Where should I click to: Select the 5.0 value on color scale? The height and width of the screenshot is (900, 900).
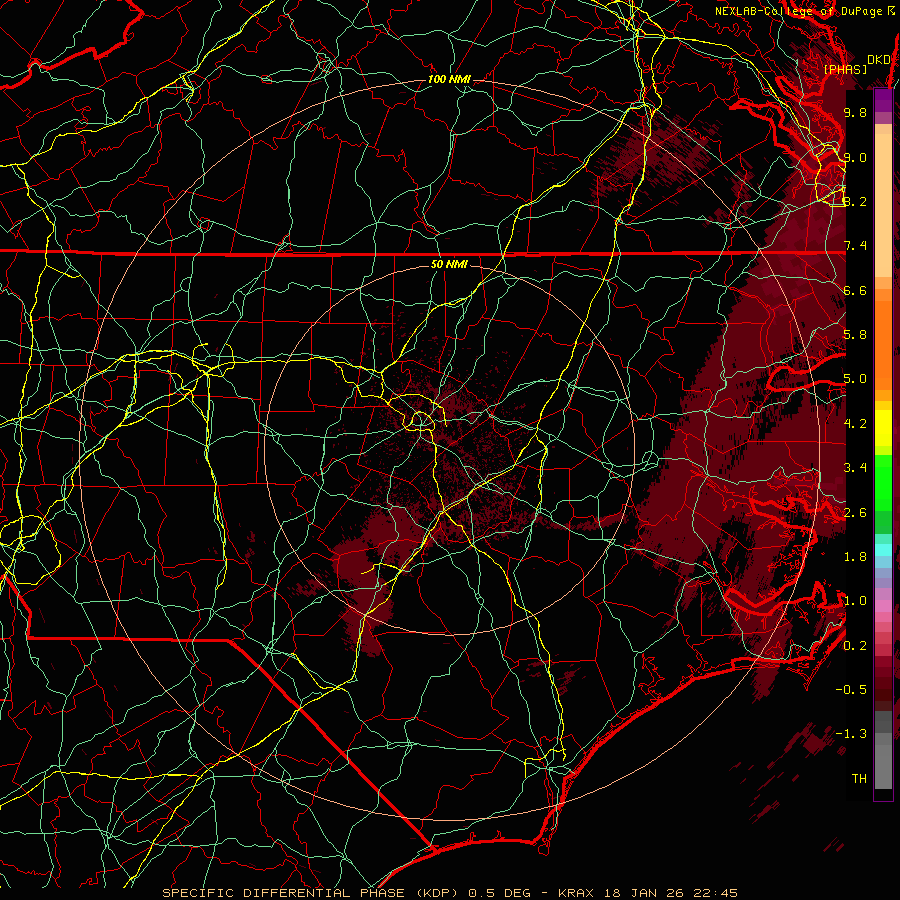(855, 379)
